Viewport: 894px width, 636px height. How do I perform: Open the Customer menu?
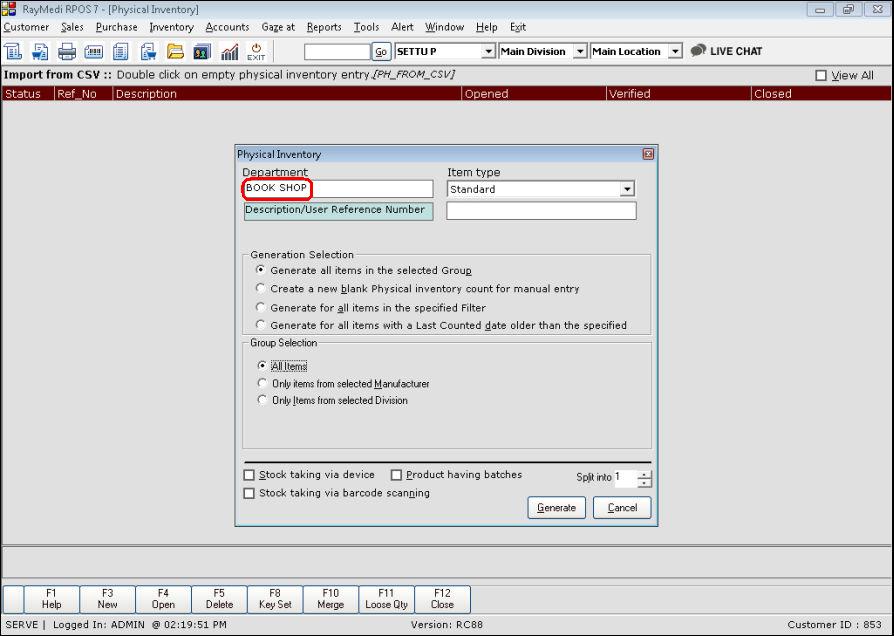26,27
